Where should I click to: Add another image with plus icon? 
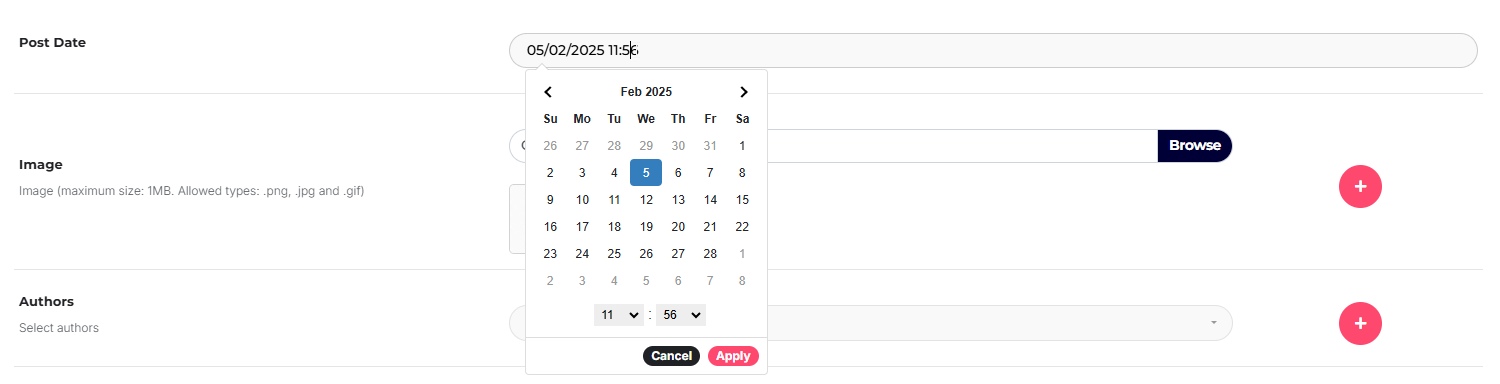(1360, 187)
